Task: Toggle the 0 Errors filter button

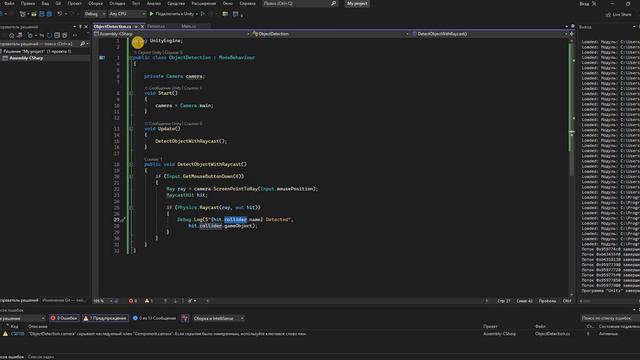Action: pyautogui.click(x=64, y=318)
